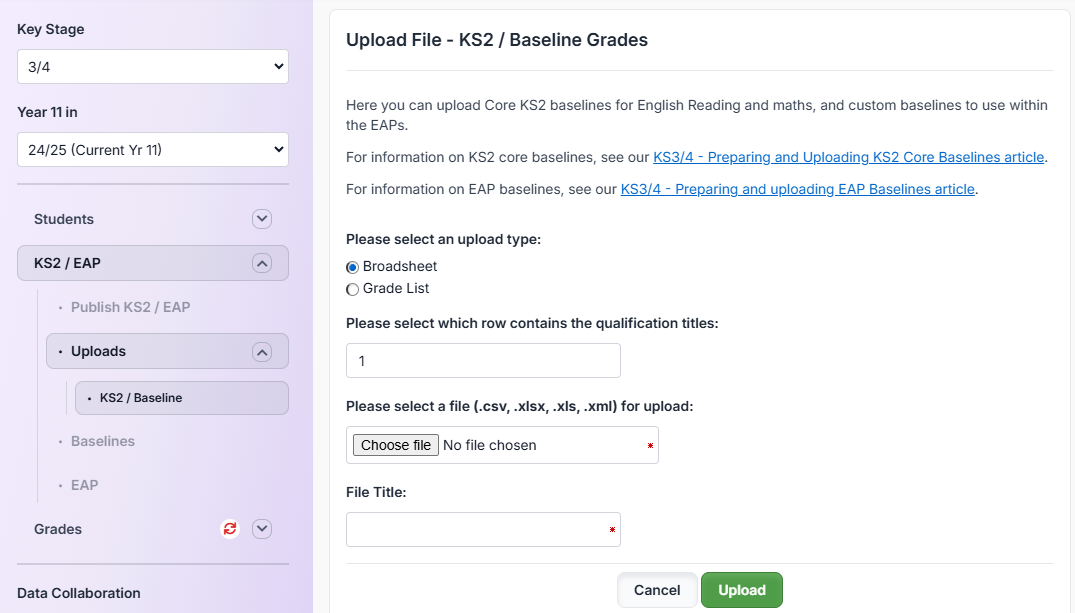Click the File Title input field
The width and height of the screenshot is (1075, 613).
click(x=483, y=529)
